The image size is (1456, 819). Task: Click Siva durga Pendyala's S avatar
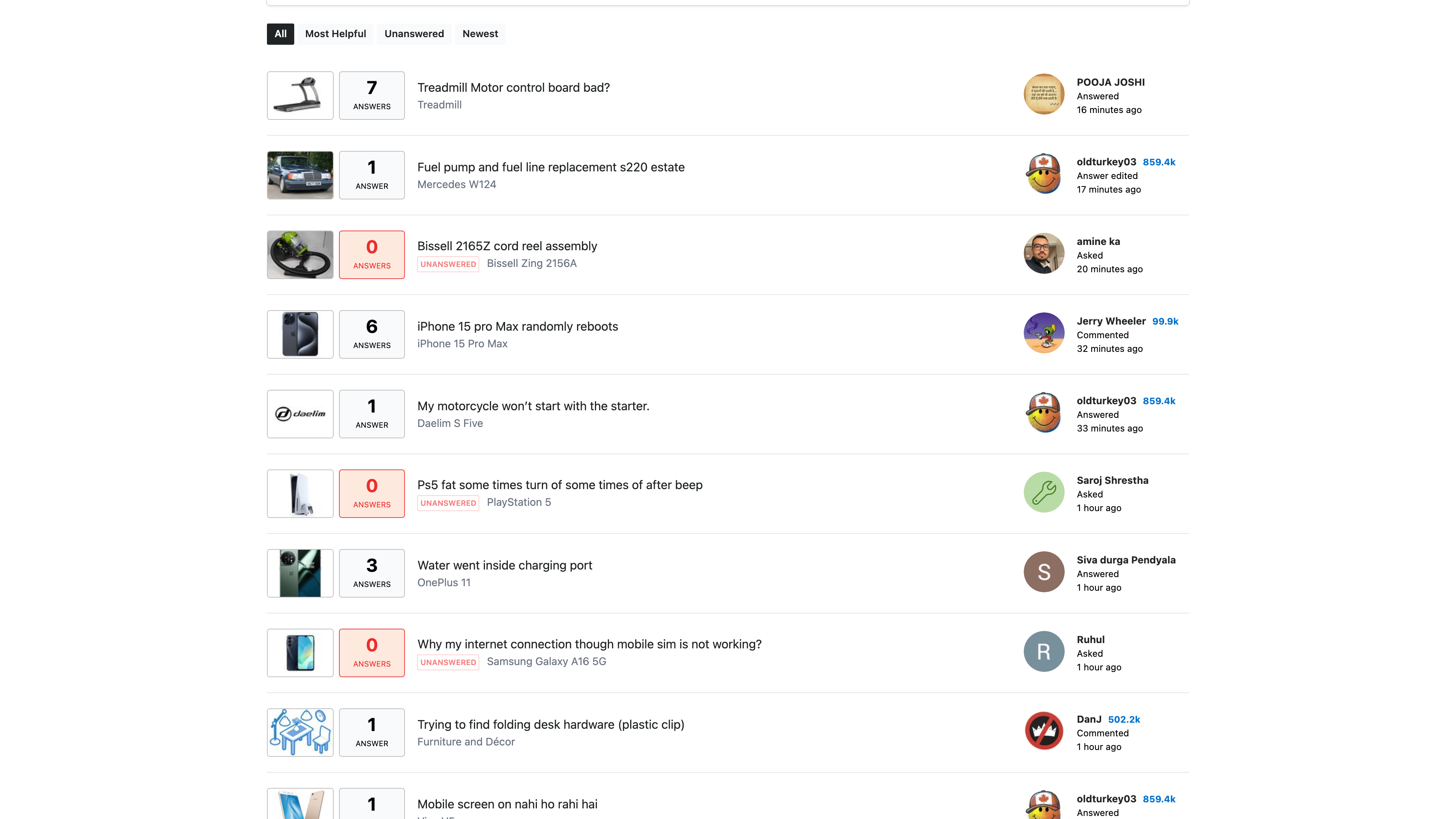1044,573
